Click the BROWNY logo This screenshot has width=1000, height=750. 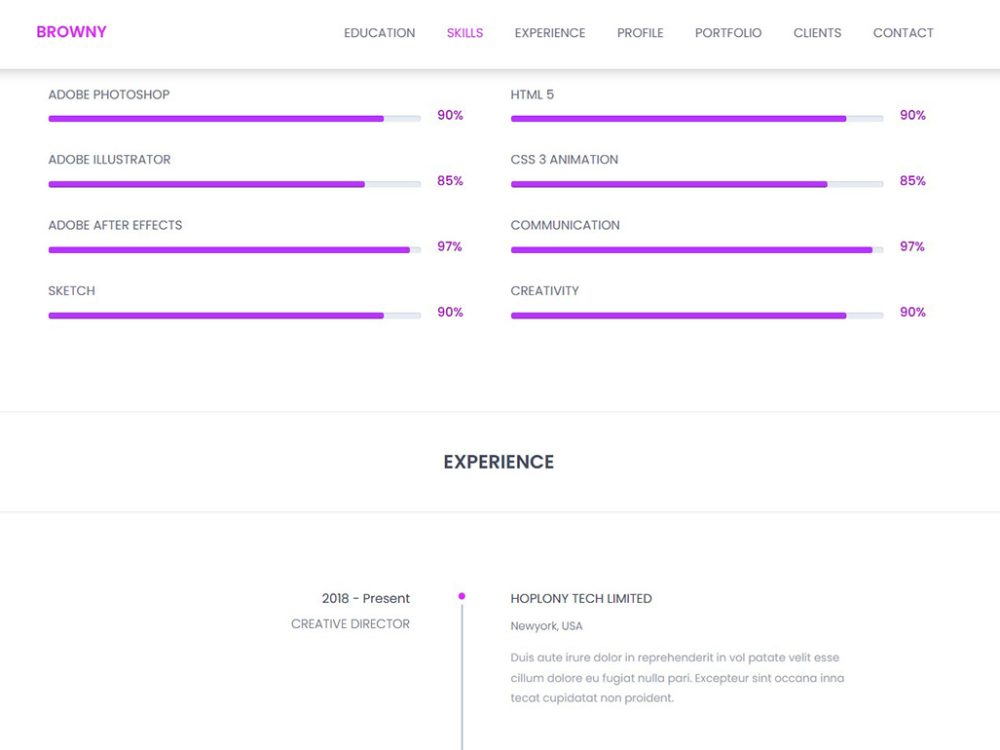click(x=71, y=31)
